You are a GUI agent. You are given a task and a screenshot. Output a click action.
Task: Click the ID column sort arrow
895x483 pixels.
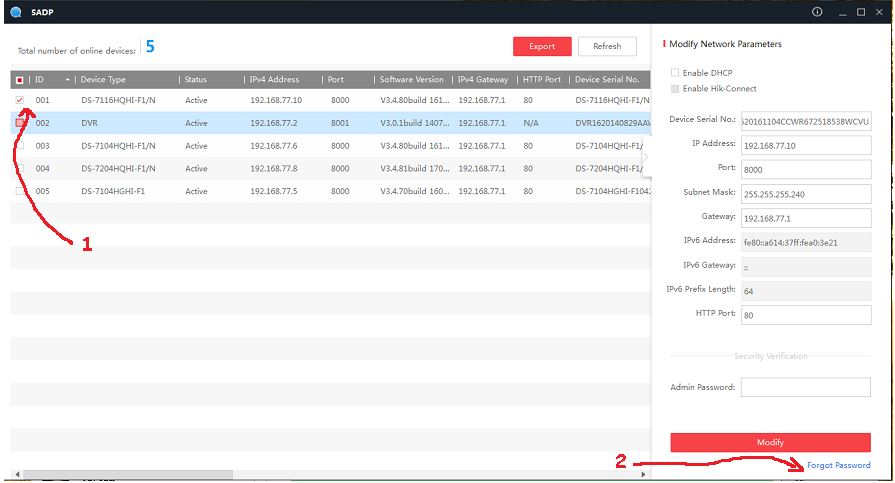(68, 79)
